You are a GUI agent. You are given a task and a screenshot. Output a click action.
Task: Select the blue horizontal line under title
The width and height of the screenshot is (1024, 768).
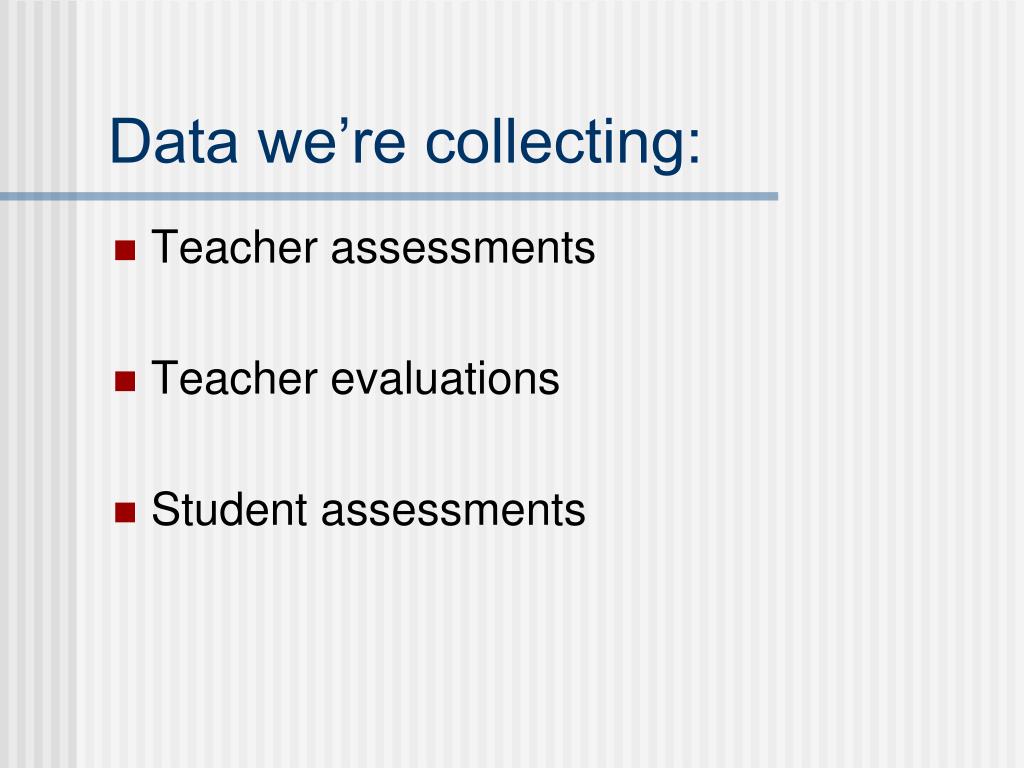point(389,196)
